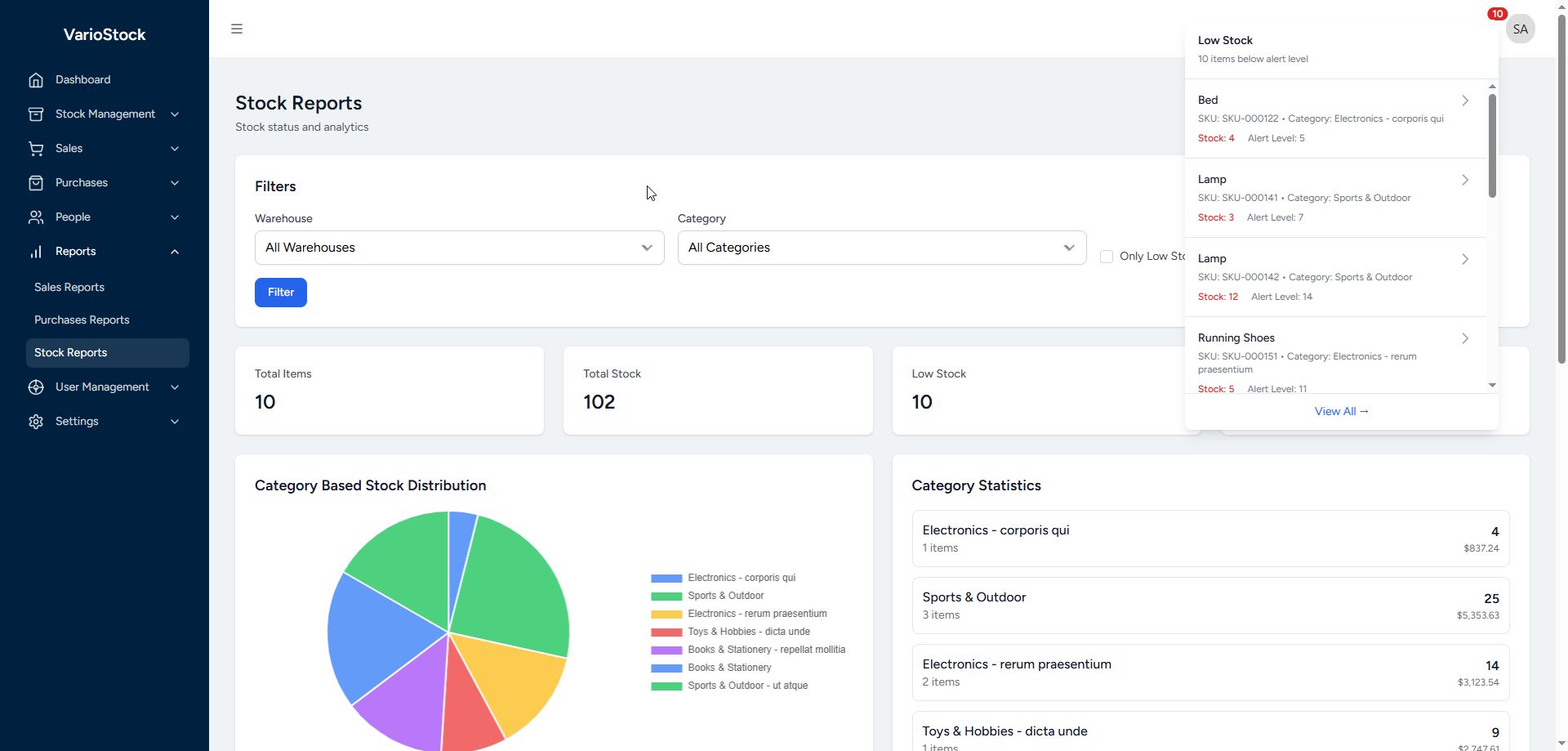The height and width of the screenshot is (751, 1568).
Task: Click the Reports bar chart icon
Action: point(36,252)
